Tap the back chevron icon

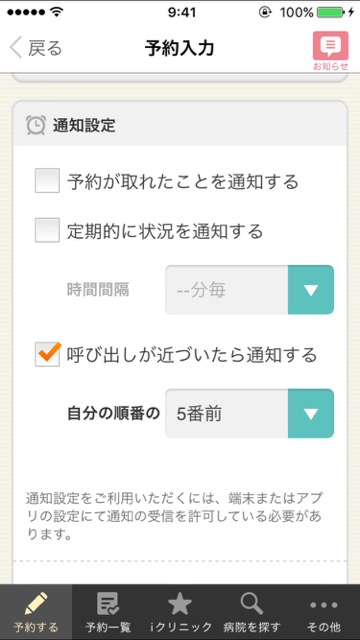point(16,48)
